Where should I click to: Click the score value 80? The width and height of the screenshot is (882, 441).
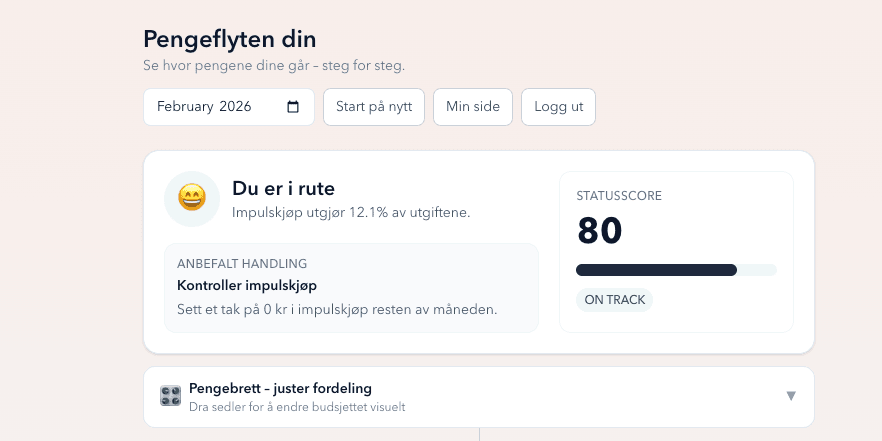pos(600,231)
